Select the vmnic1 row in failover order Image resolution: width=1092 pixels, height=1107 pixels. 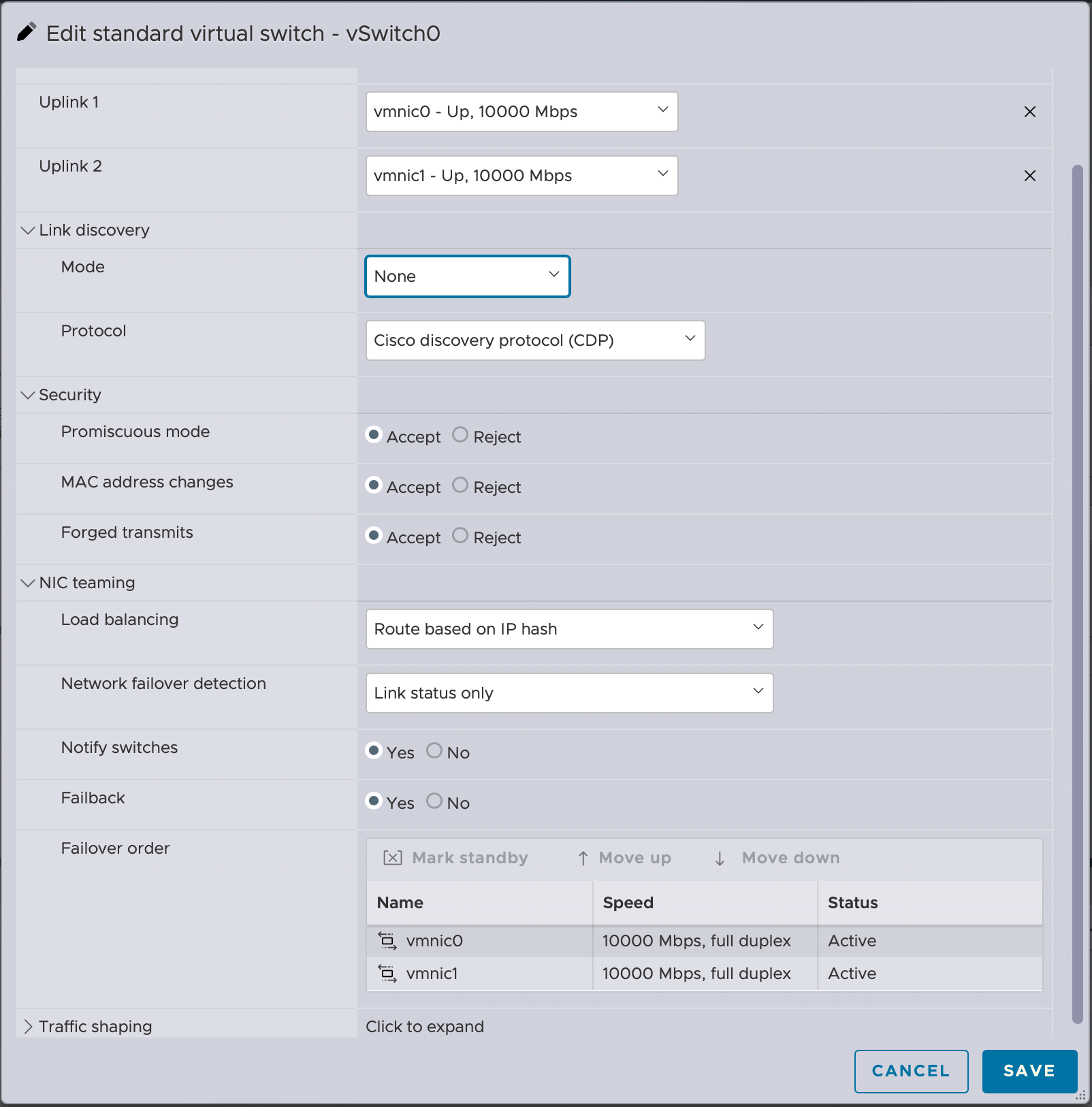pos(477,974)
